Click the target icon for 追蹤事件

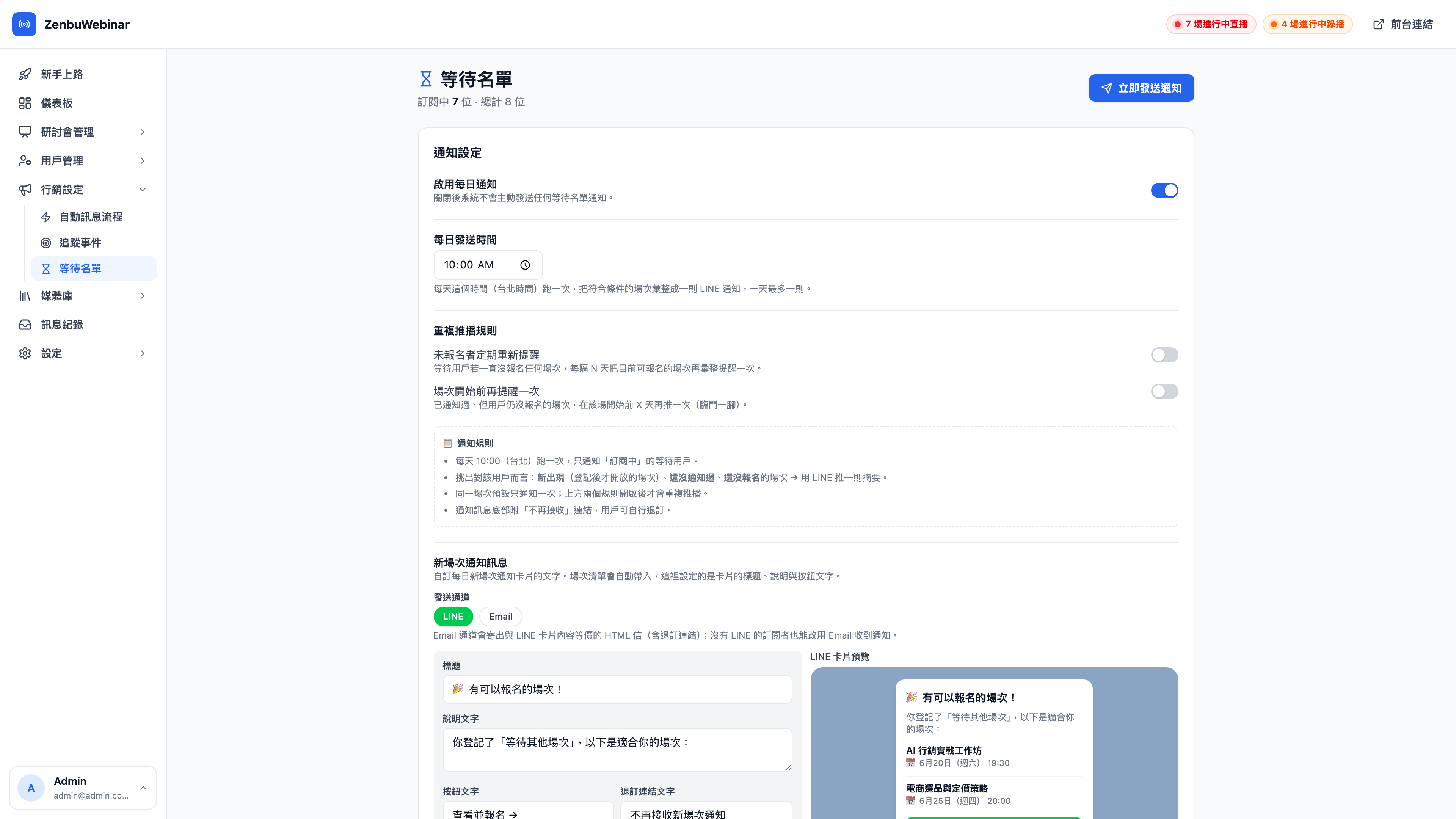tap(46, 243)
